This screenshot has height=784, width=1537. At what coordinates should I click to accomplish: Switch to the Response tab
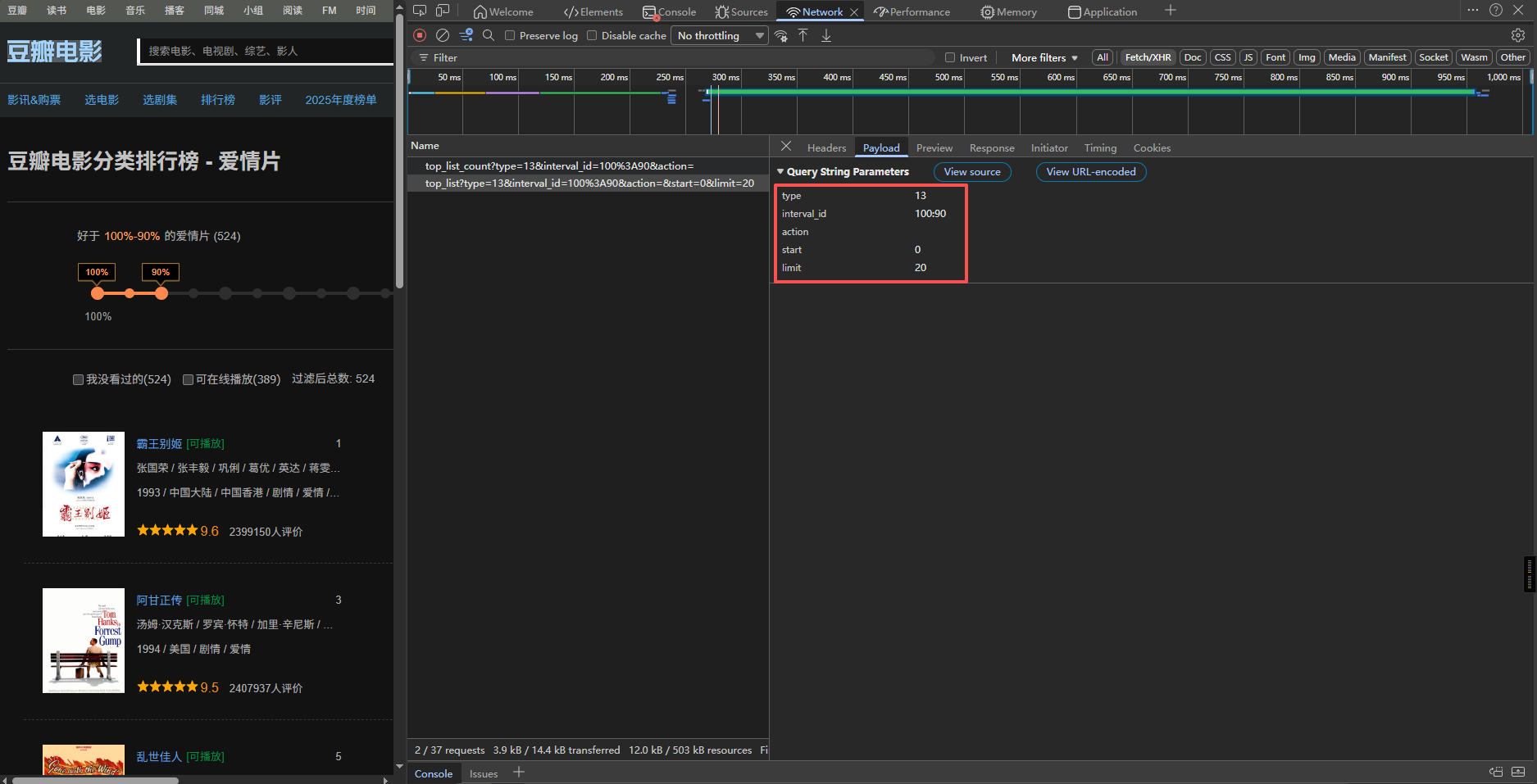pos(991,148)
